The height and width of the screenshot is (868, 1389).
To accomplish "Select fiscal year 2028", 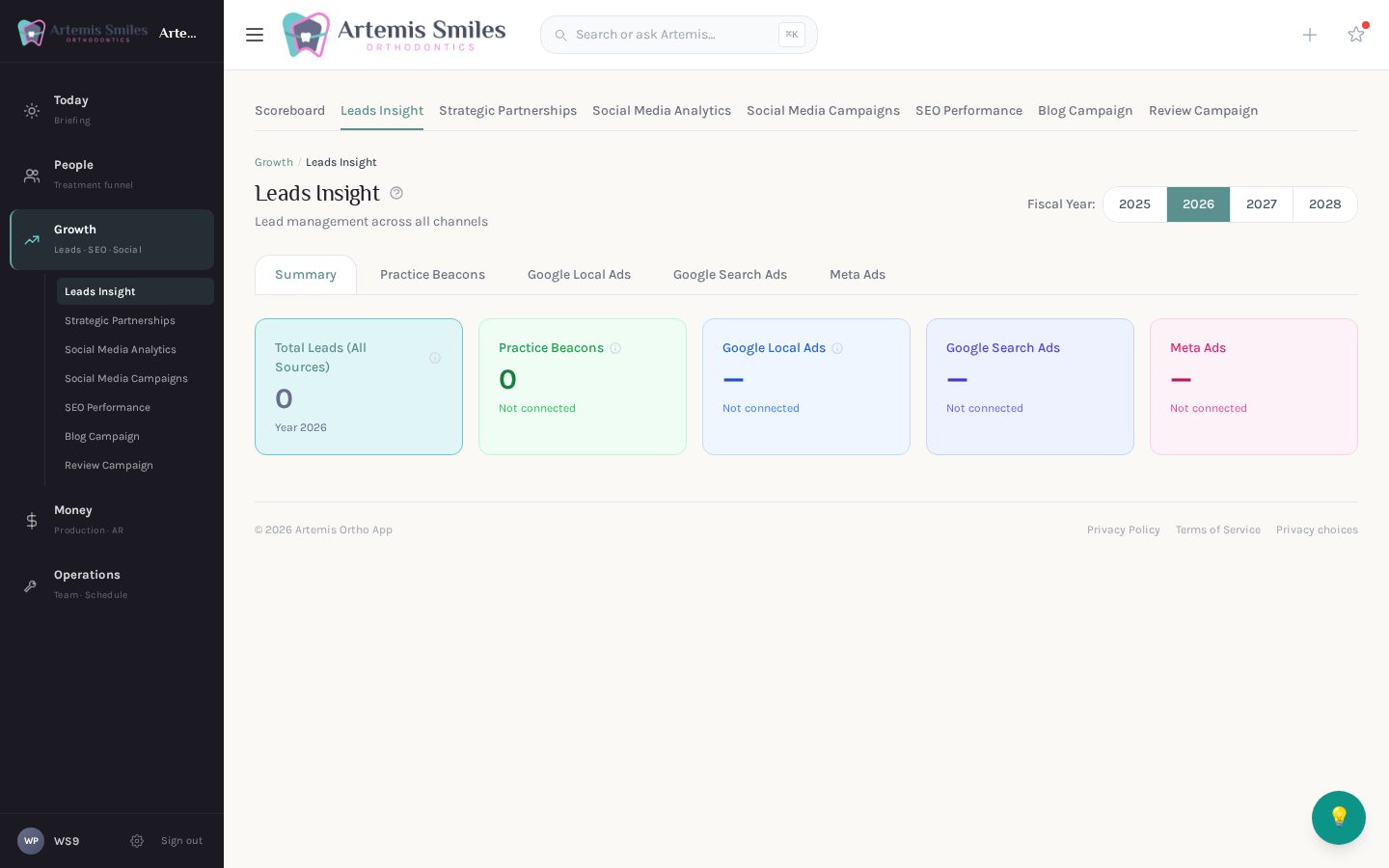I will [1325, 204].
